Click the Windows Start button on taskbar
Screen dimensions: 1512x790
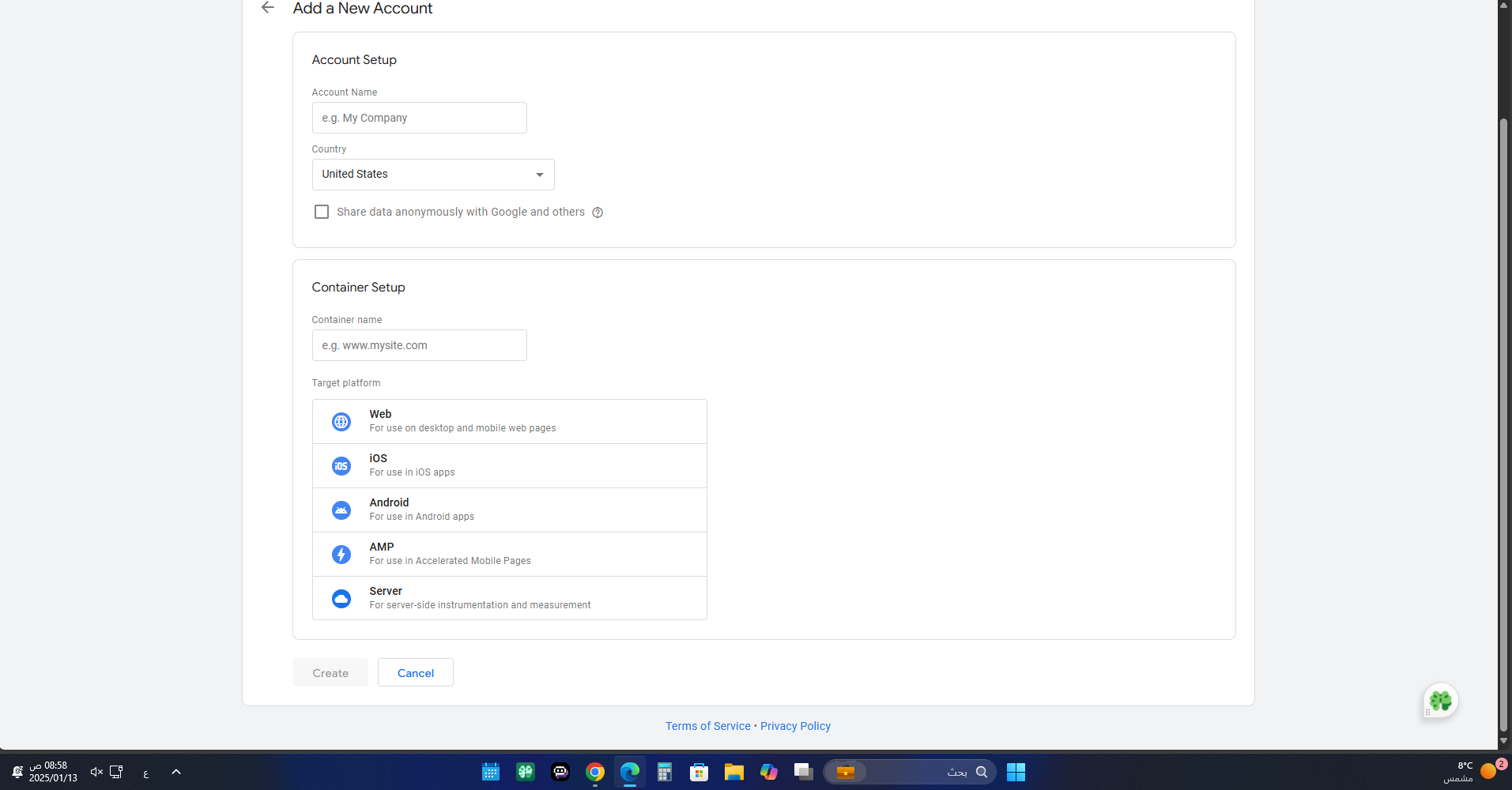[x=1016, y=772]
